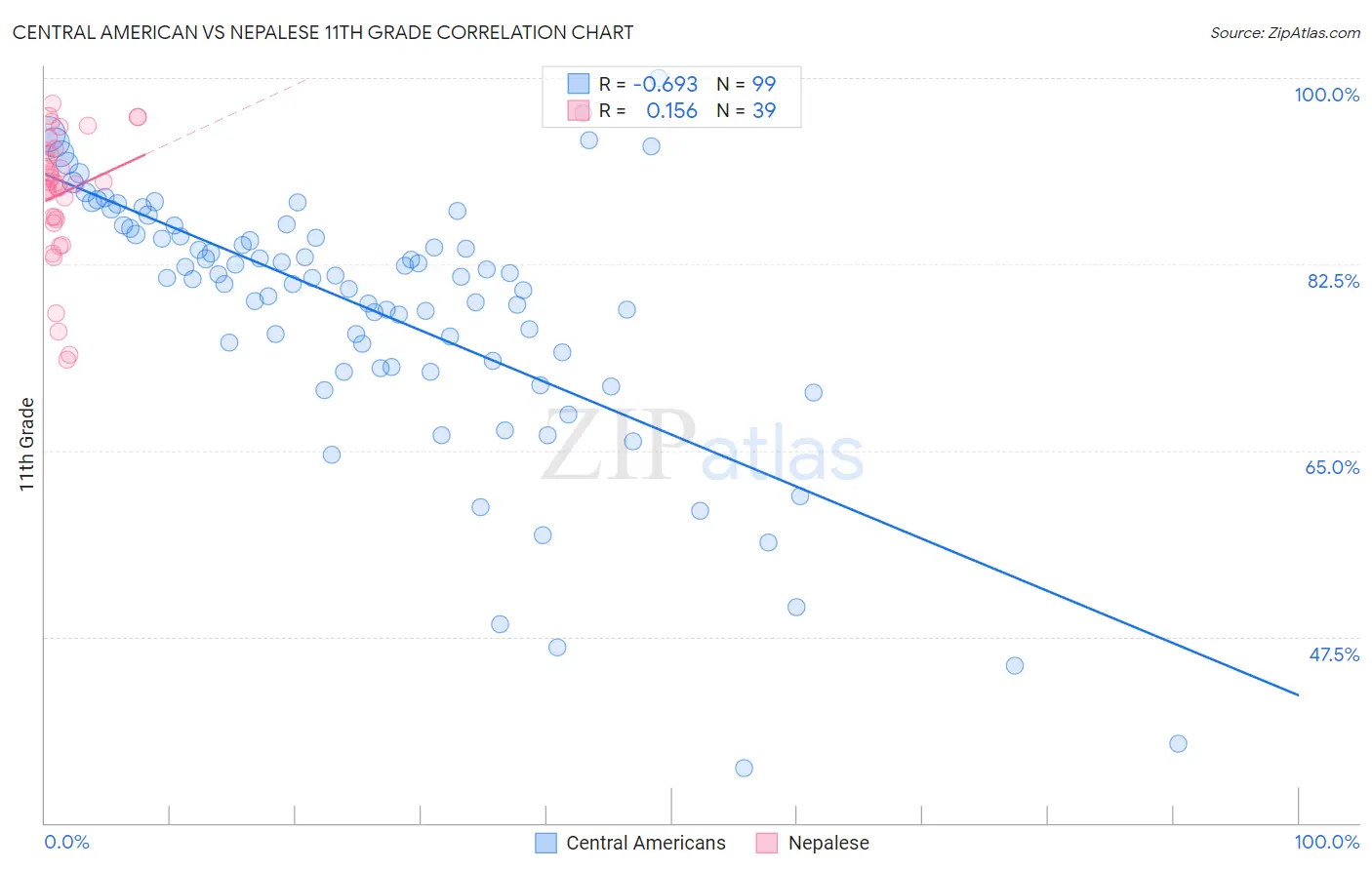The image size is (1372, 870).
Task: Click the 65.0% y-axis label
Action: (x=1333, y=467)
